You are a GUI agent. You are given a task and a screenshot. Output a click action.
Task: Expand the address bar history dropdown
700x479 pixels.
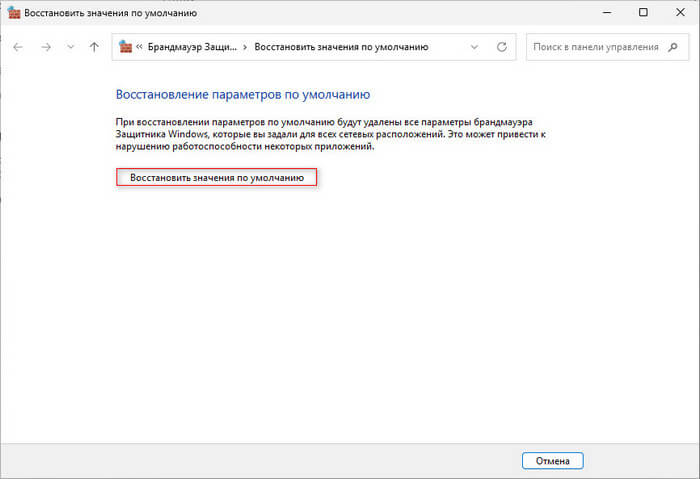tap(474, 47)
